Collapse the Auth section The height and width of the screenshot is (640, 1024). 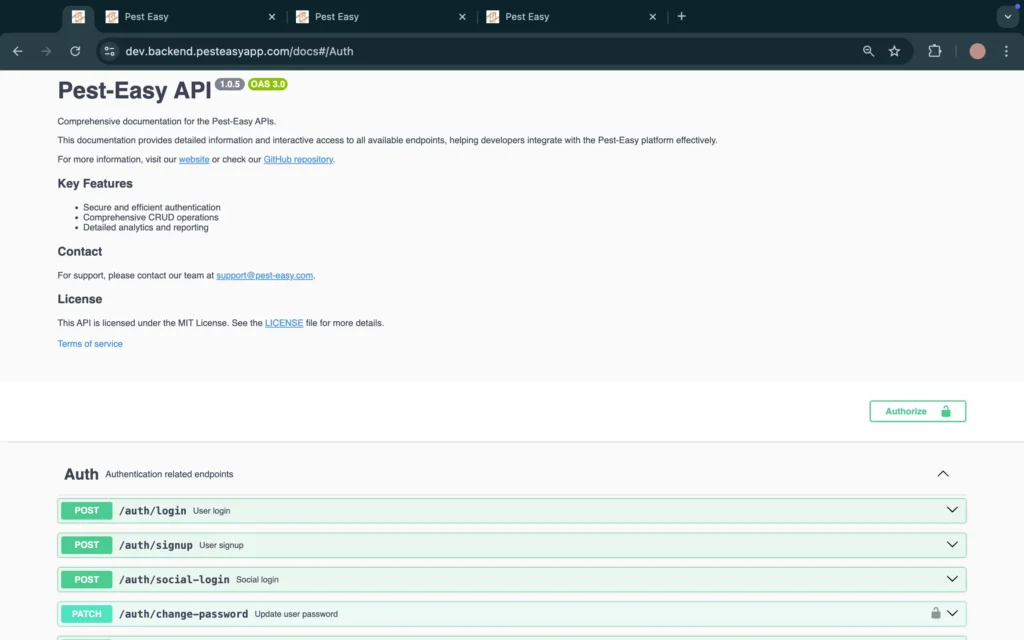coord(942,474)
